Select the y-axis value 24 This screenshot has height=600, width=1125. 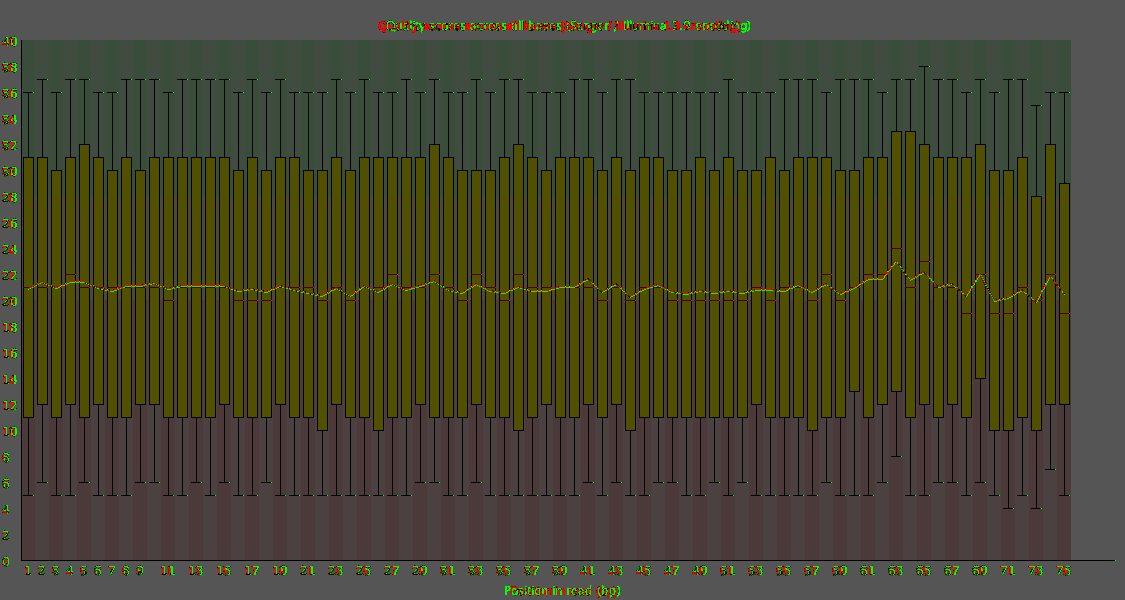coord(9,249)
